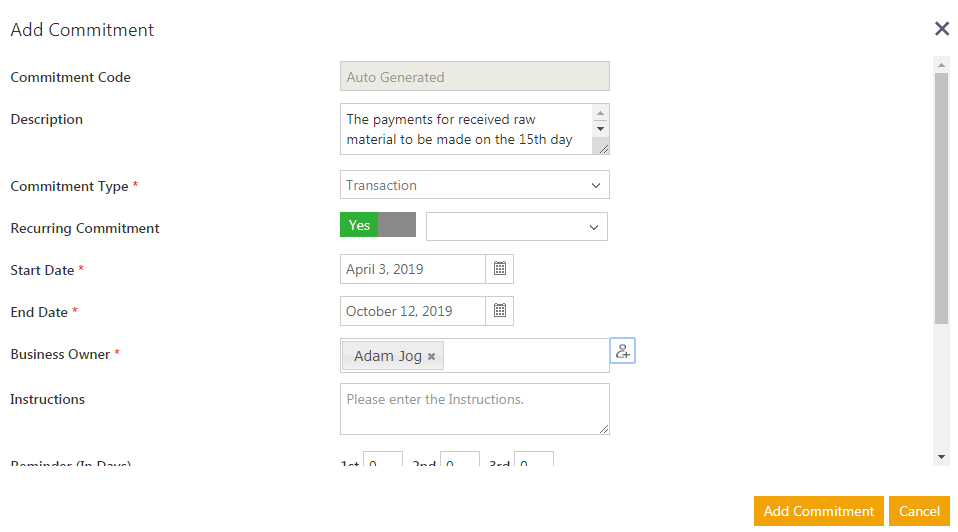Close the Add Commitment dialog
Screen dimensions: 958x532
click(942, 28)
